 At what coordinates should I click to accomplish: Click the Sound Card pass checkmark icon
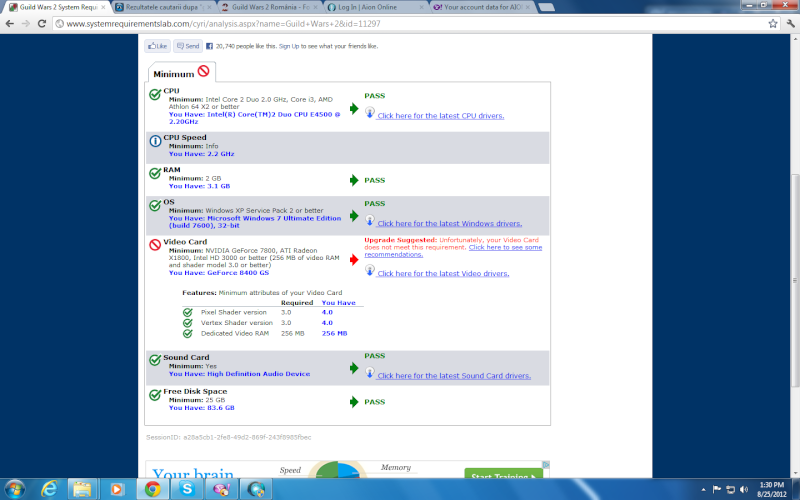[x=155, y=360]
